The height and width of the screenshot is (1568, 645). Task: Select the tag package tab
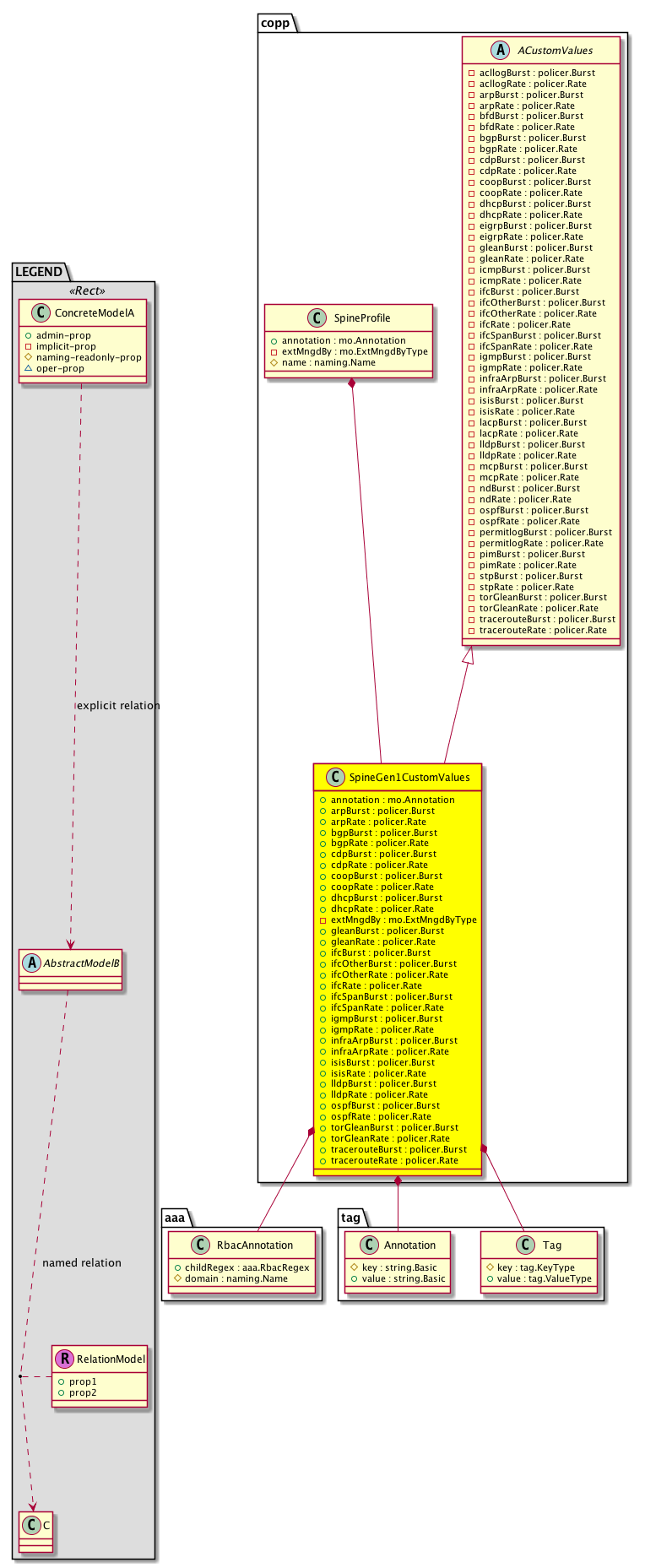click(x=351, y=1217)
